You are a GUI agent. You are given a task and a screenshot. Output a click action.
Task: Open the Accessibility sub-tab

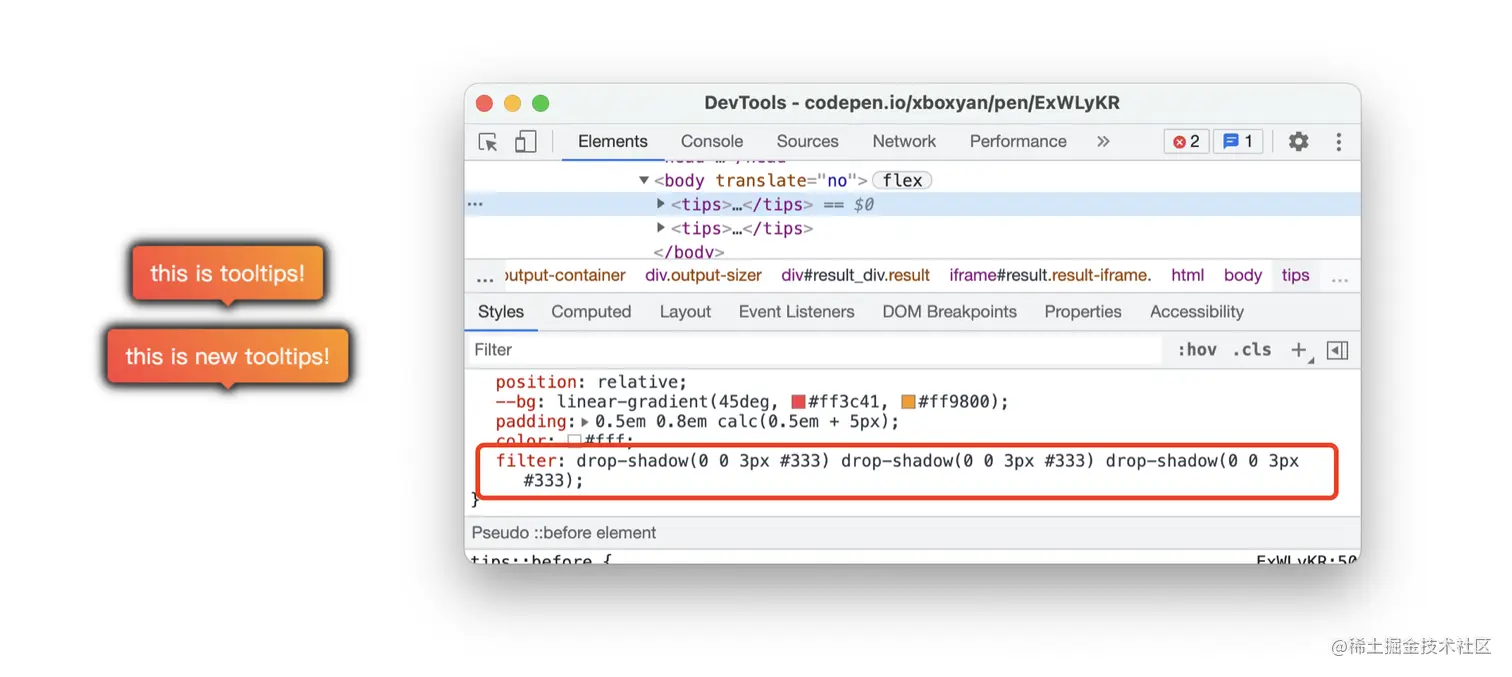[x=1197, y=312]
